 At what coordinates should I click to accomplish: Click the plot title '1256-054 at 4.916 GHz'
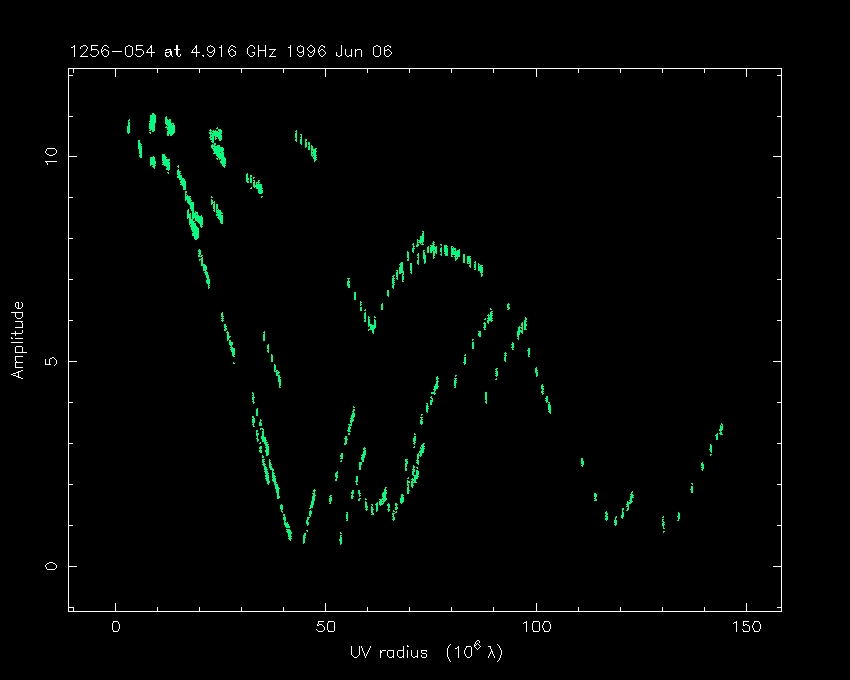click(172, 52)
